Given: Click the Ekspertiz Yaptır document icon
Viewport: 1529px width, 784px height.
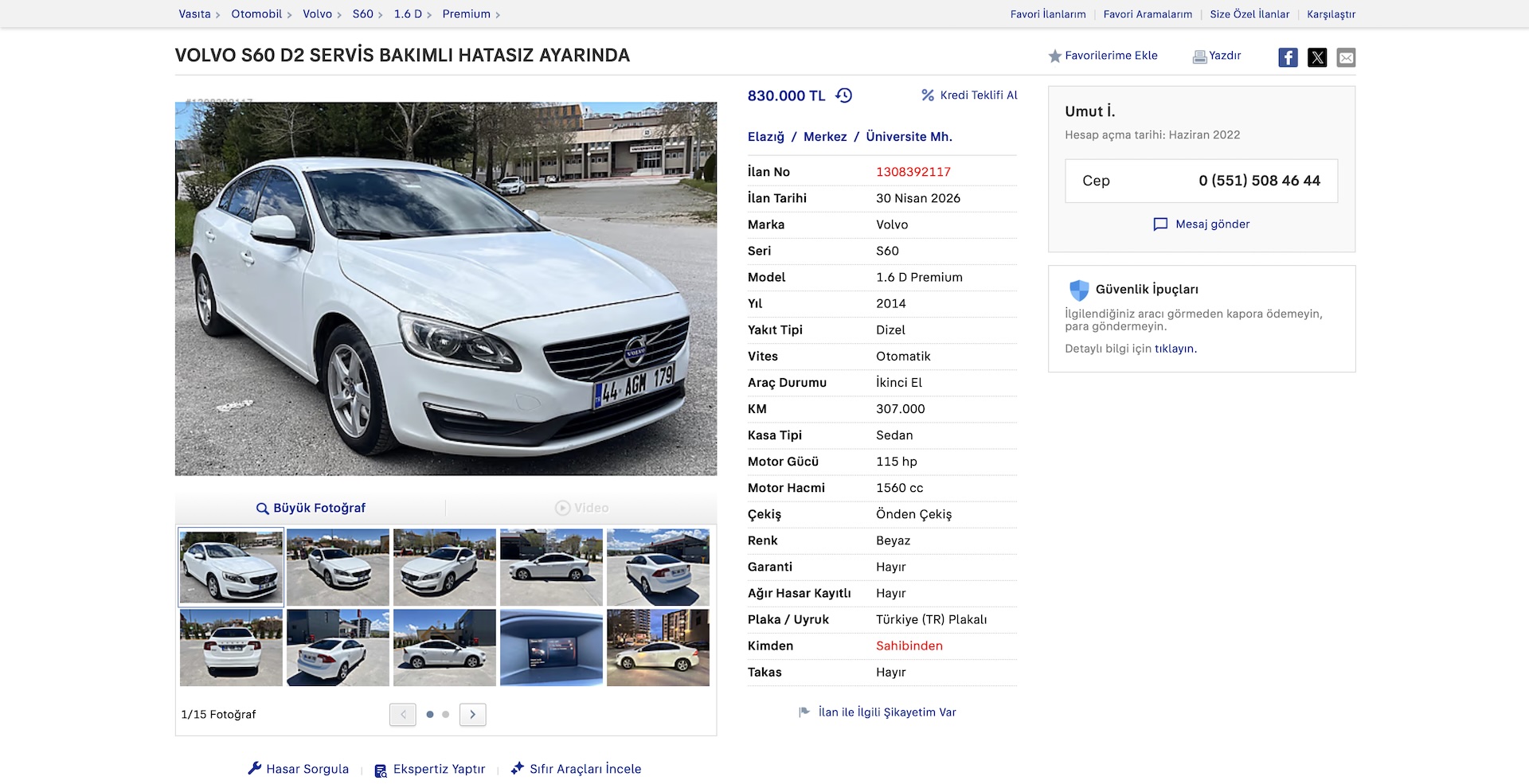Looking at the screenshot, I should point(381,770).
